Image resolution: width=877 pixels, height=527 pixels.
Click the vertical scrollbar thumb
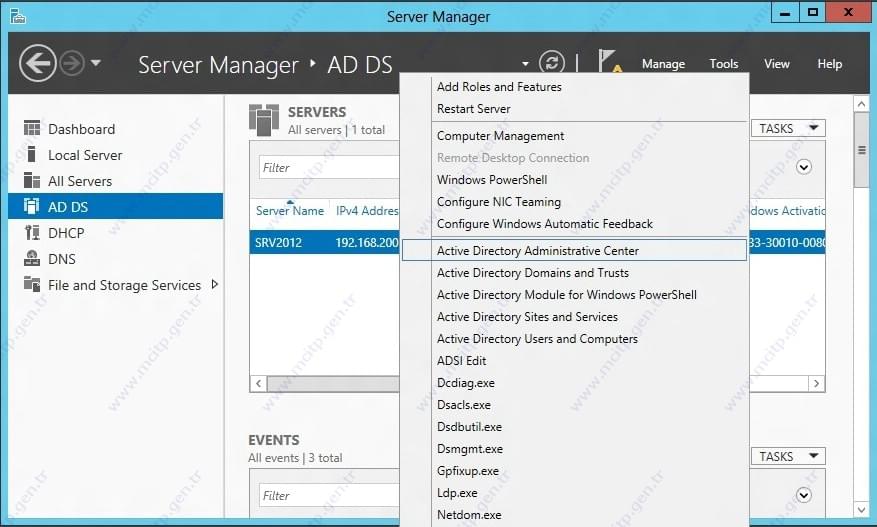861,150
